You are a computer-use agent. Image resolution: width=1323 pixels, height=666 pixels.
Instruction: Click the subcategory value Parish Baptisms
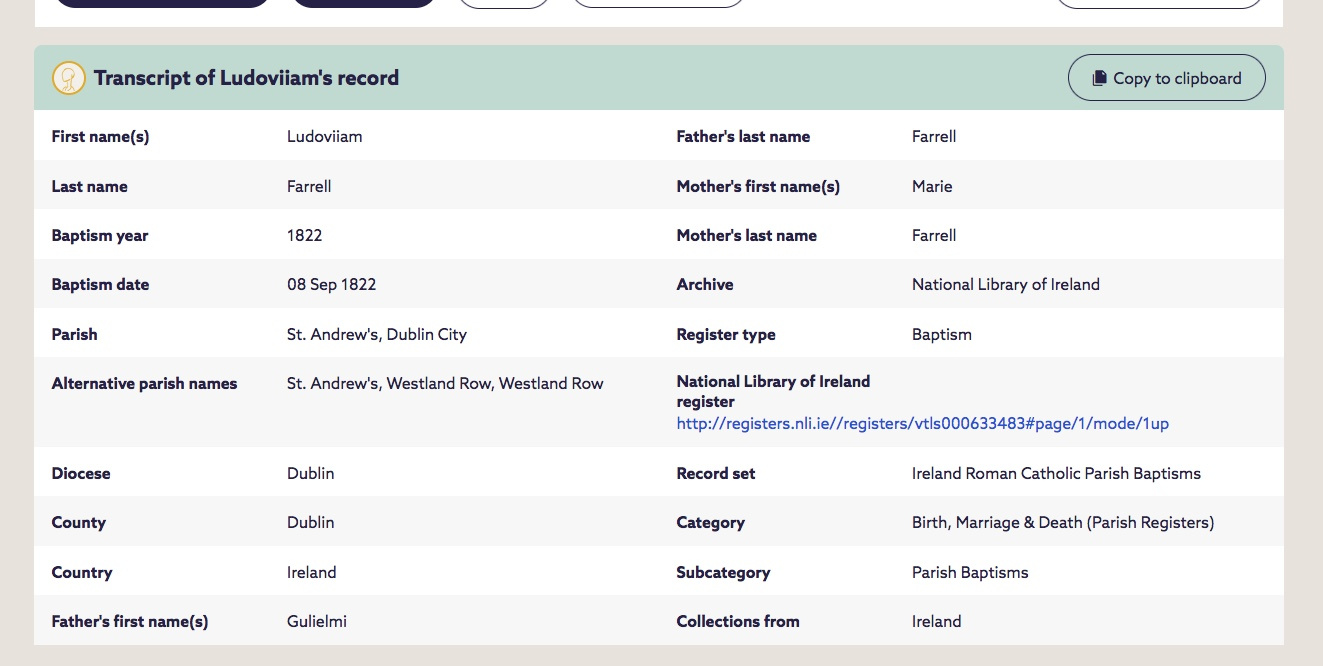[970, 572]
